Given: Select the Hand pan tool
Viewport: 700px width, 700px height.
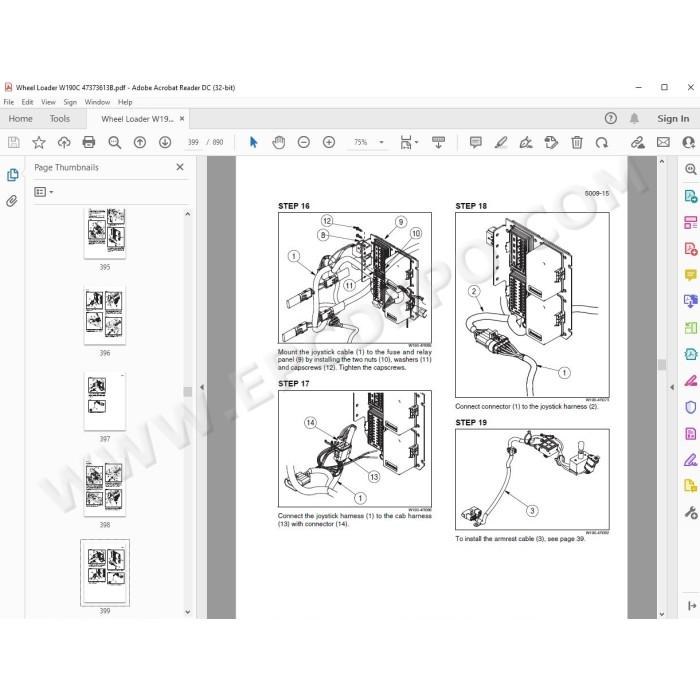Looking at the screenshot, I should [279, 142].
